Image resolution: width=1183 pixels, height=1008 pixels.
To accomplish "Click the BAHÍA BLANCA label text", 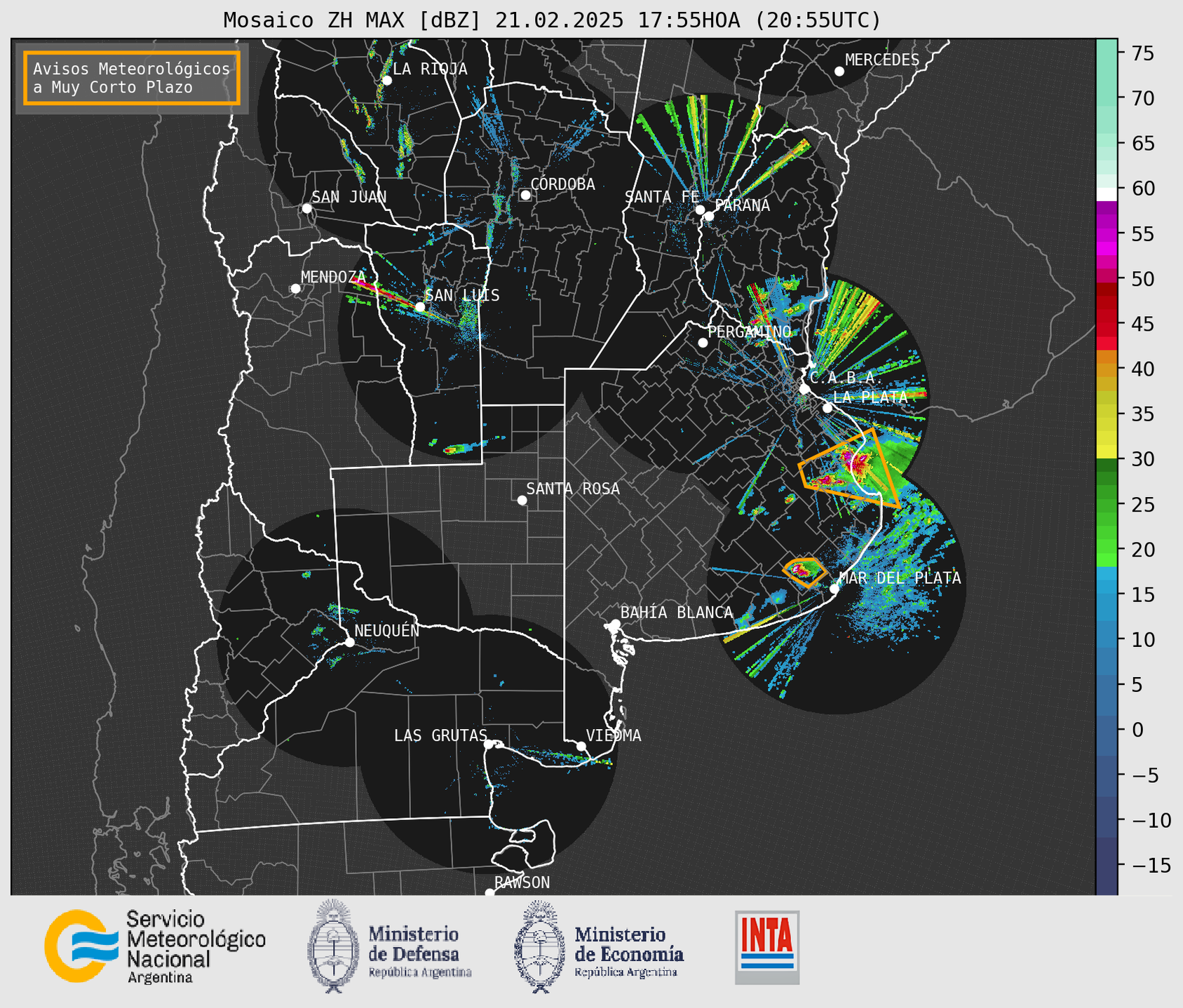I will (x=677, y=613).
